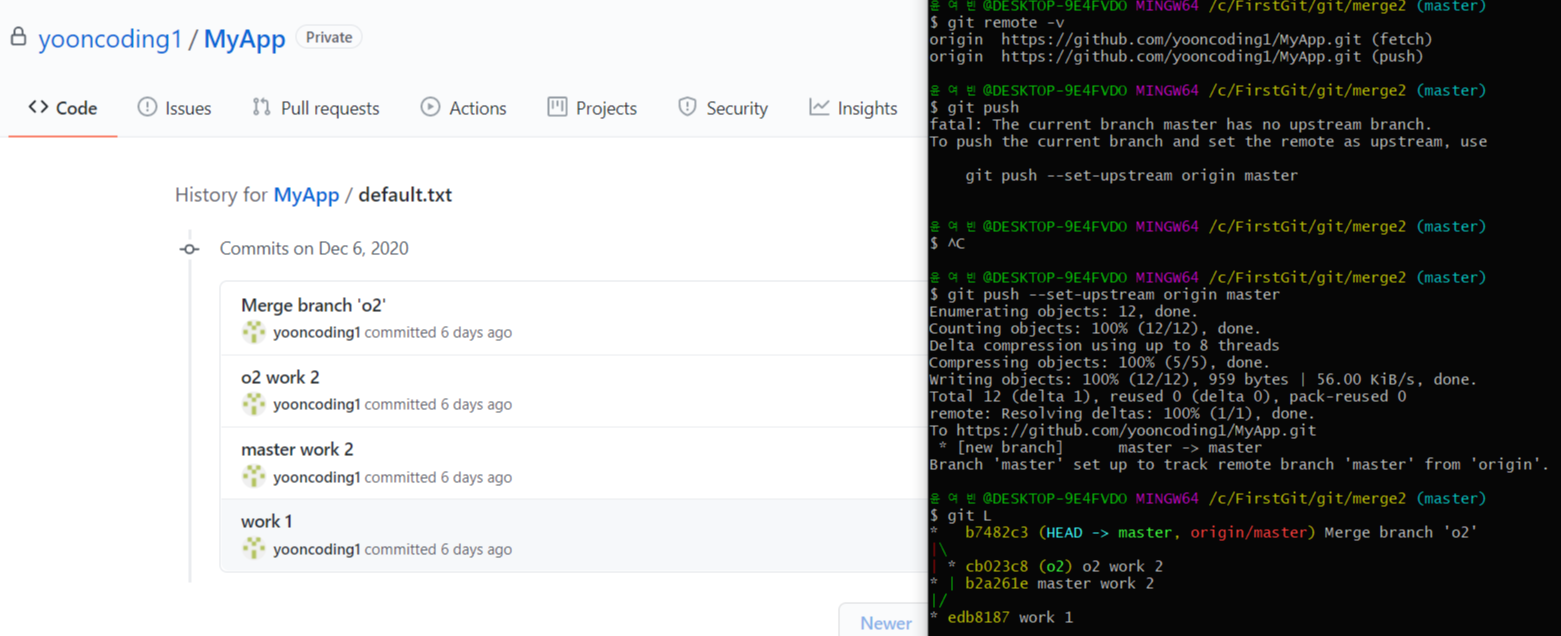Click "git L" command in terminal
Image resolution: width=1561 pixels, height=636 pixels.
(969, 516)
